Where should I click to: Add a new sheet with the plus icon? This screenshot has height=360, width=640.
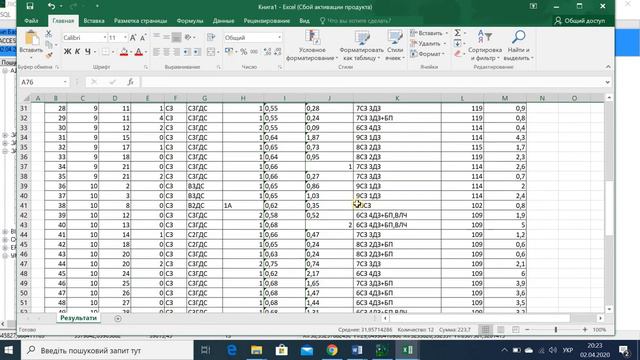[x=118, y=318]
